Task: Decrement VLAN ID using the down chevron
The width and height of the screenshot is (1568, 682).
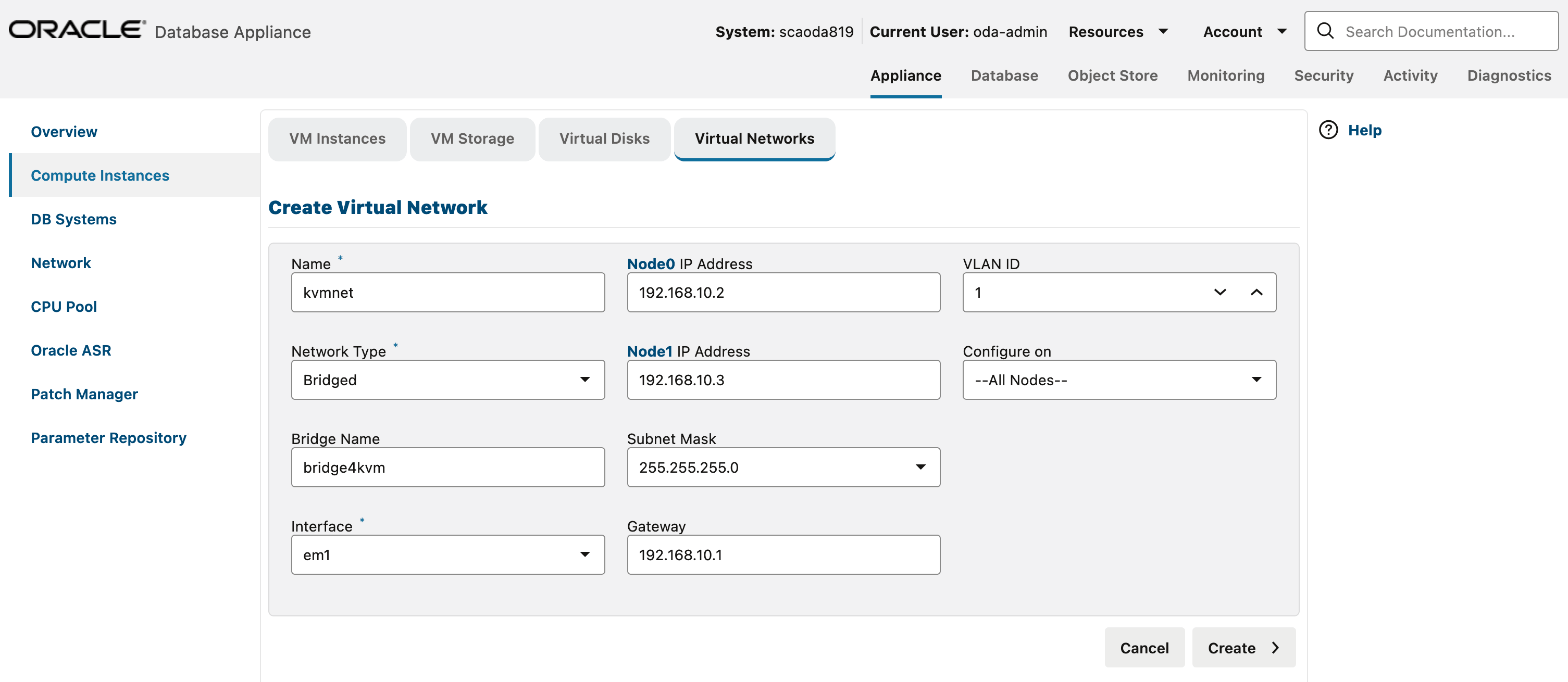Action: click(1220, 293)
